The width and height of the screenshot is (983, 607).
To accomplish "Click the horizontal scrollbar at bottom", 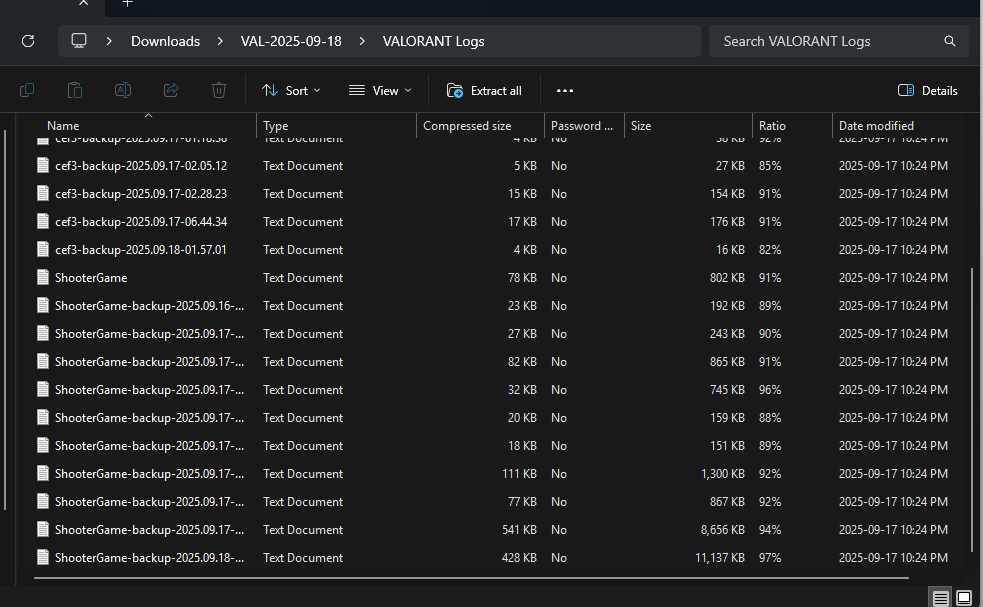I will coord(471,578).
